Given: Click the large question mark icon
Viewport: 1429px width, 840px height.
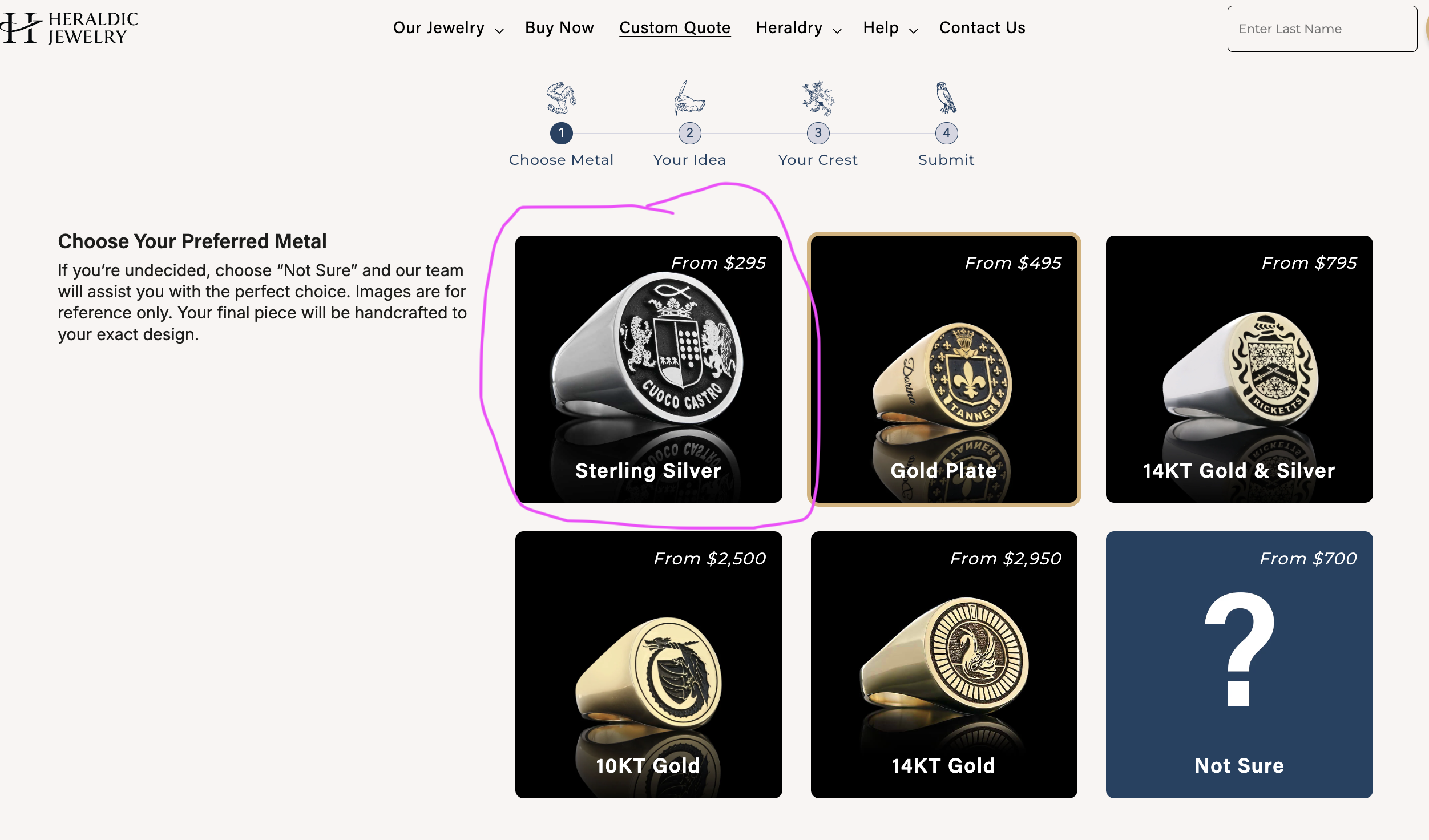Looking at the screenshot, I should coord(1239,649).
